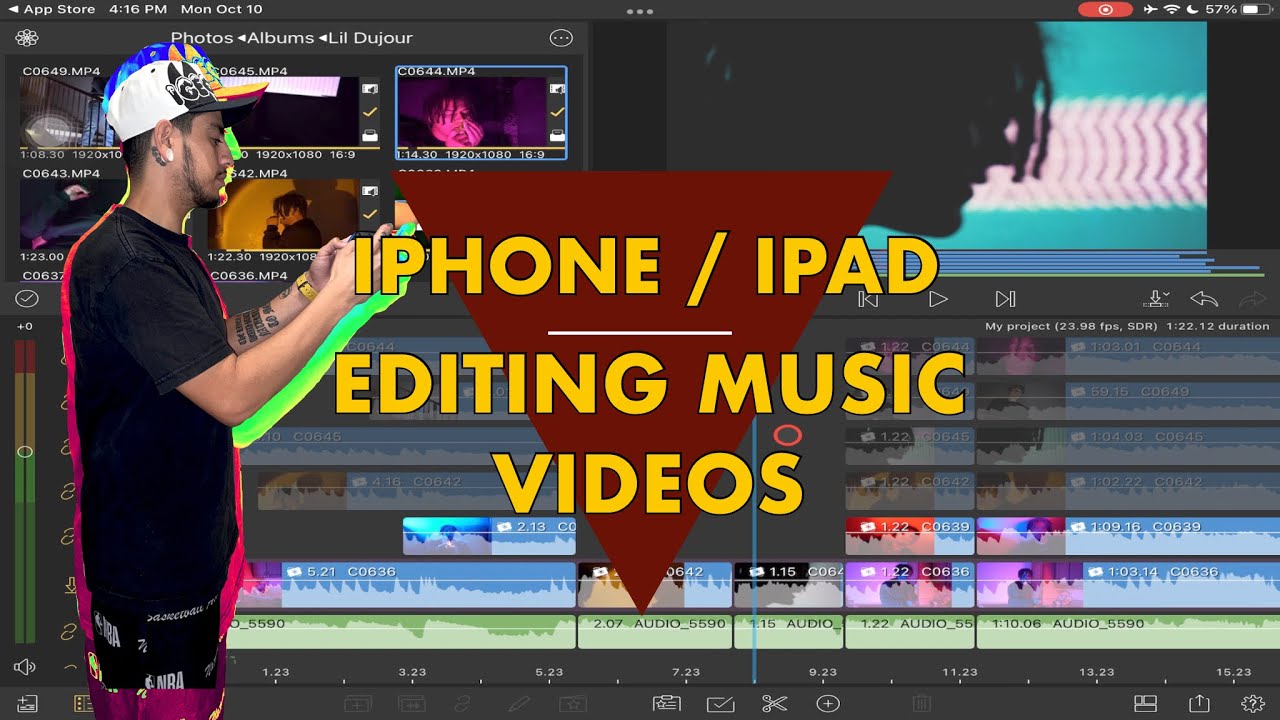
Task: Go back to Albums in the breadcrumb
Action: click(281, 38)
